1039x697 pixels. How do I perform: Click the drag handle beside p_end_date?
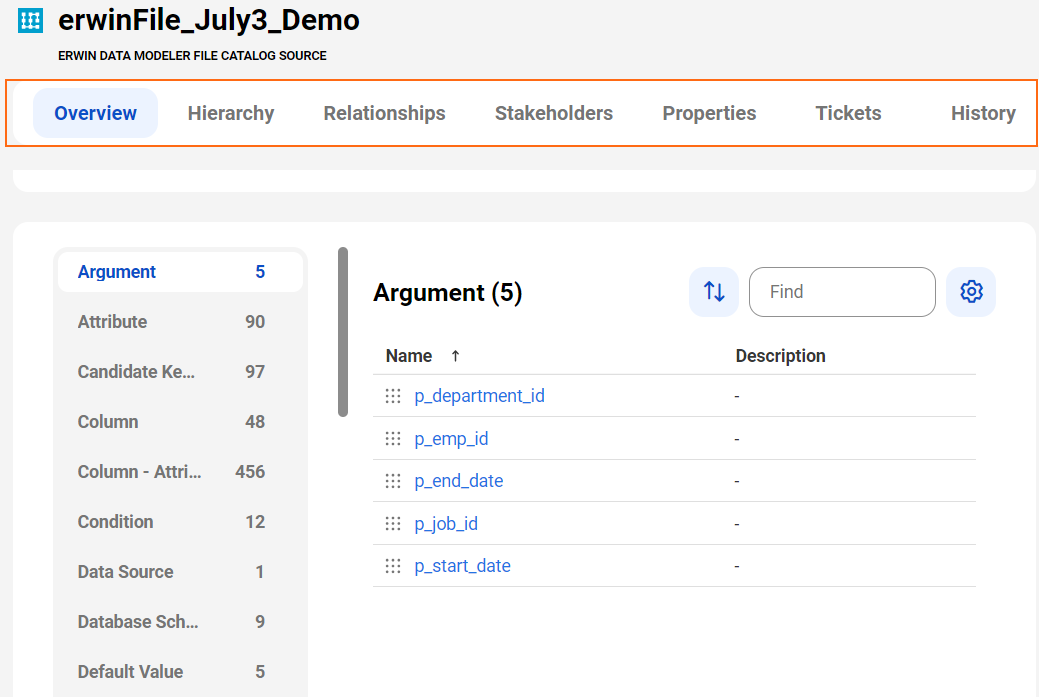393,481
